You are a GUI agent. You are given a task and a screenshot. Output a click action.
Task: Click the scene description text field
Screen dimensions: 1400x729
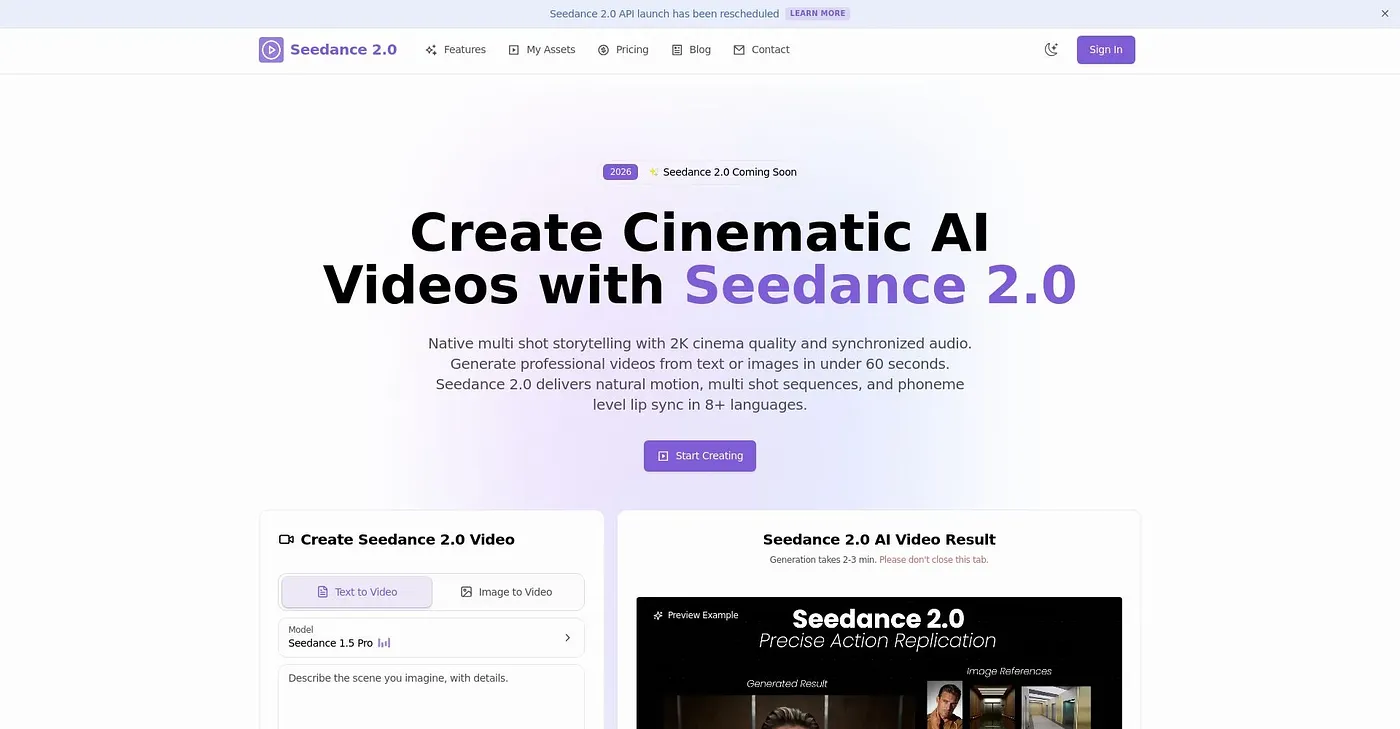431,697
